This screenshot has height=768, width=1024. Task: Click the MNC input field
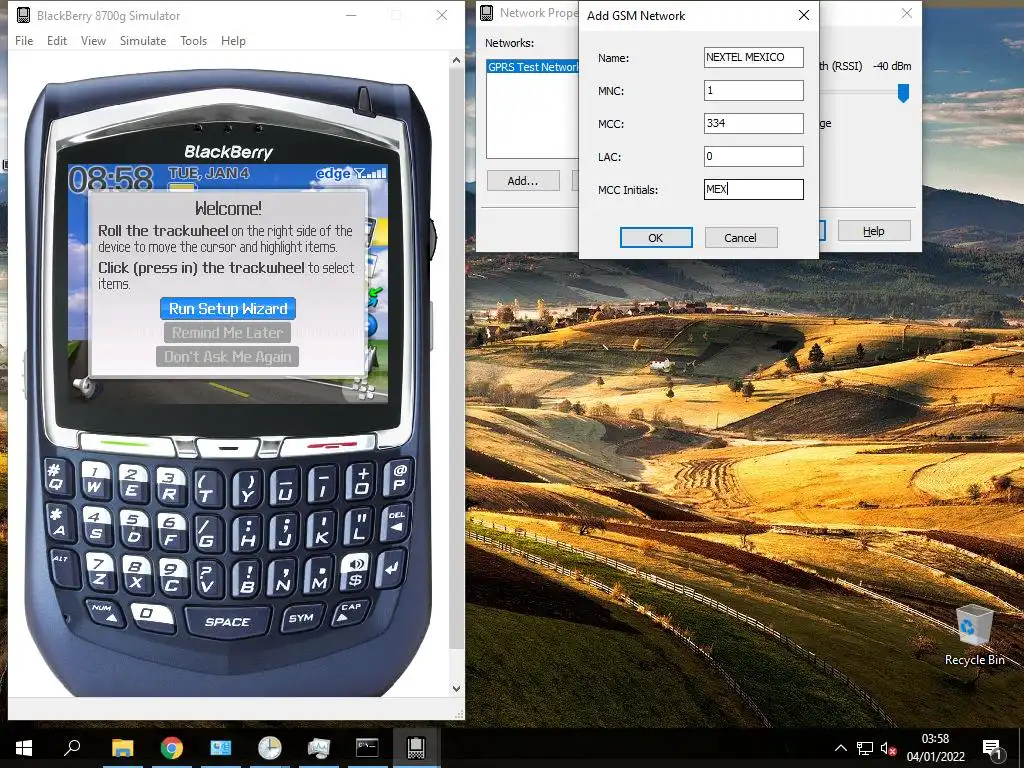754,90
